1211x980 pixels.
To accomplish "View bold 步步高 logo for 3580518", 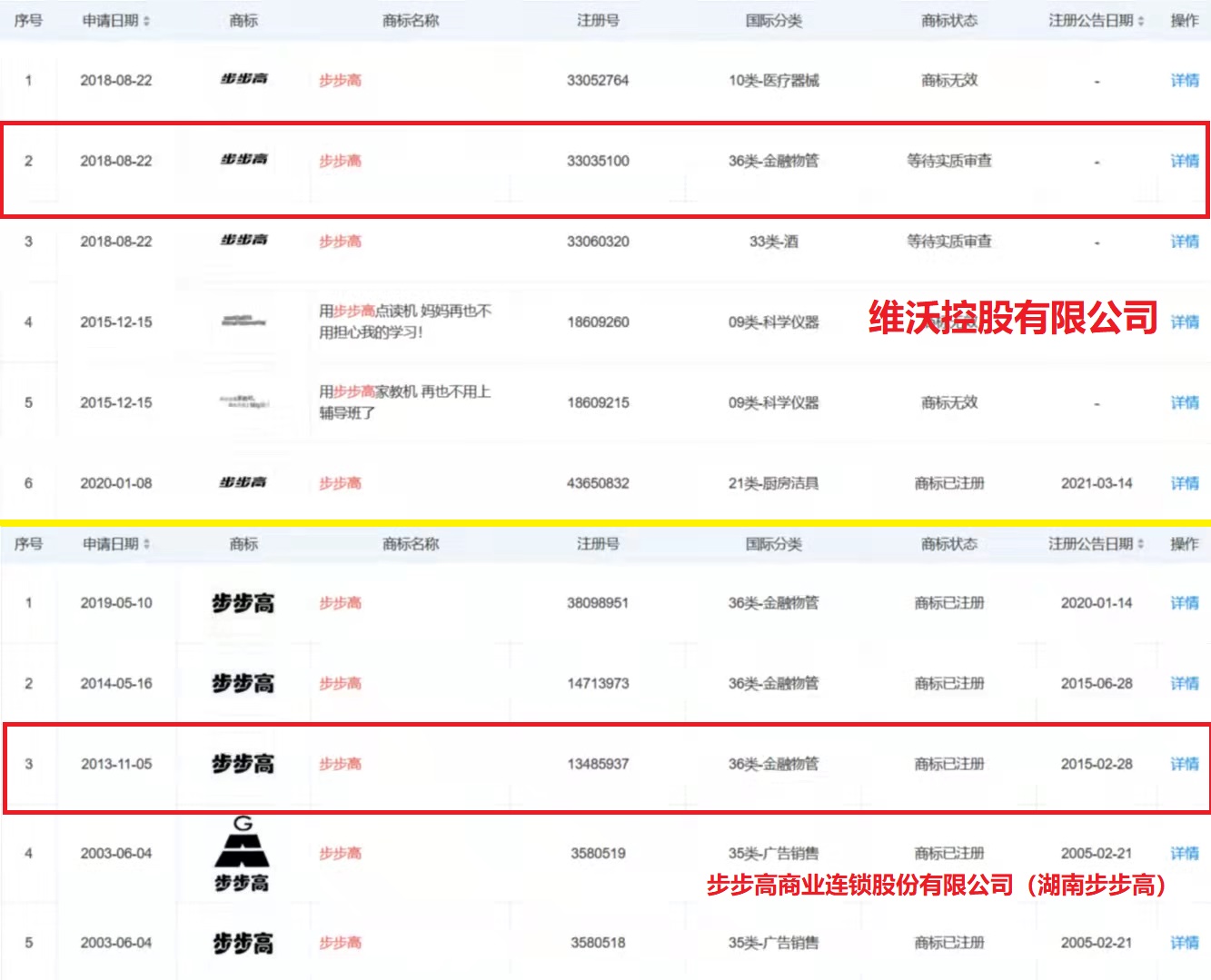I will click(243, 943).
